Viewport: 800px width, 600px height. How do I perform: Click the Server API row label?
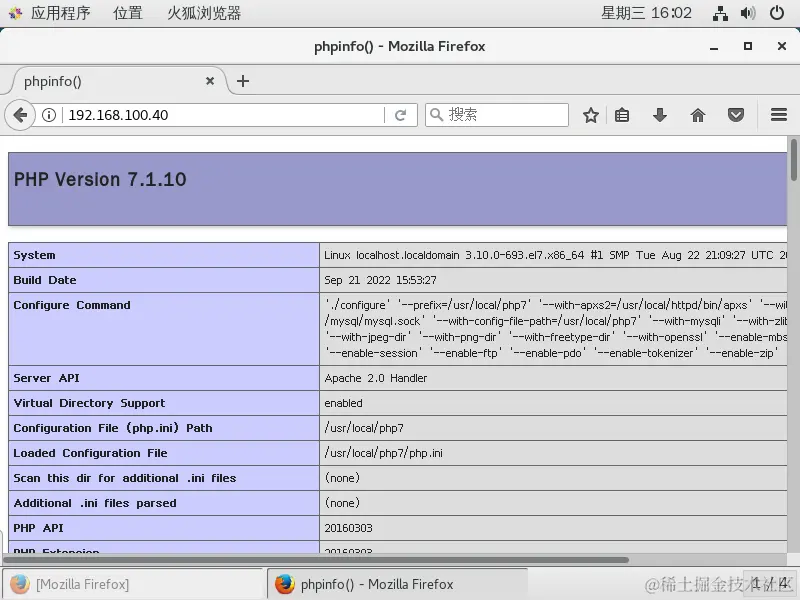click(x=46, y=378)
